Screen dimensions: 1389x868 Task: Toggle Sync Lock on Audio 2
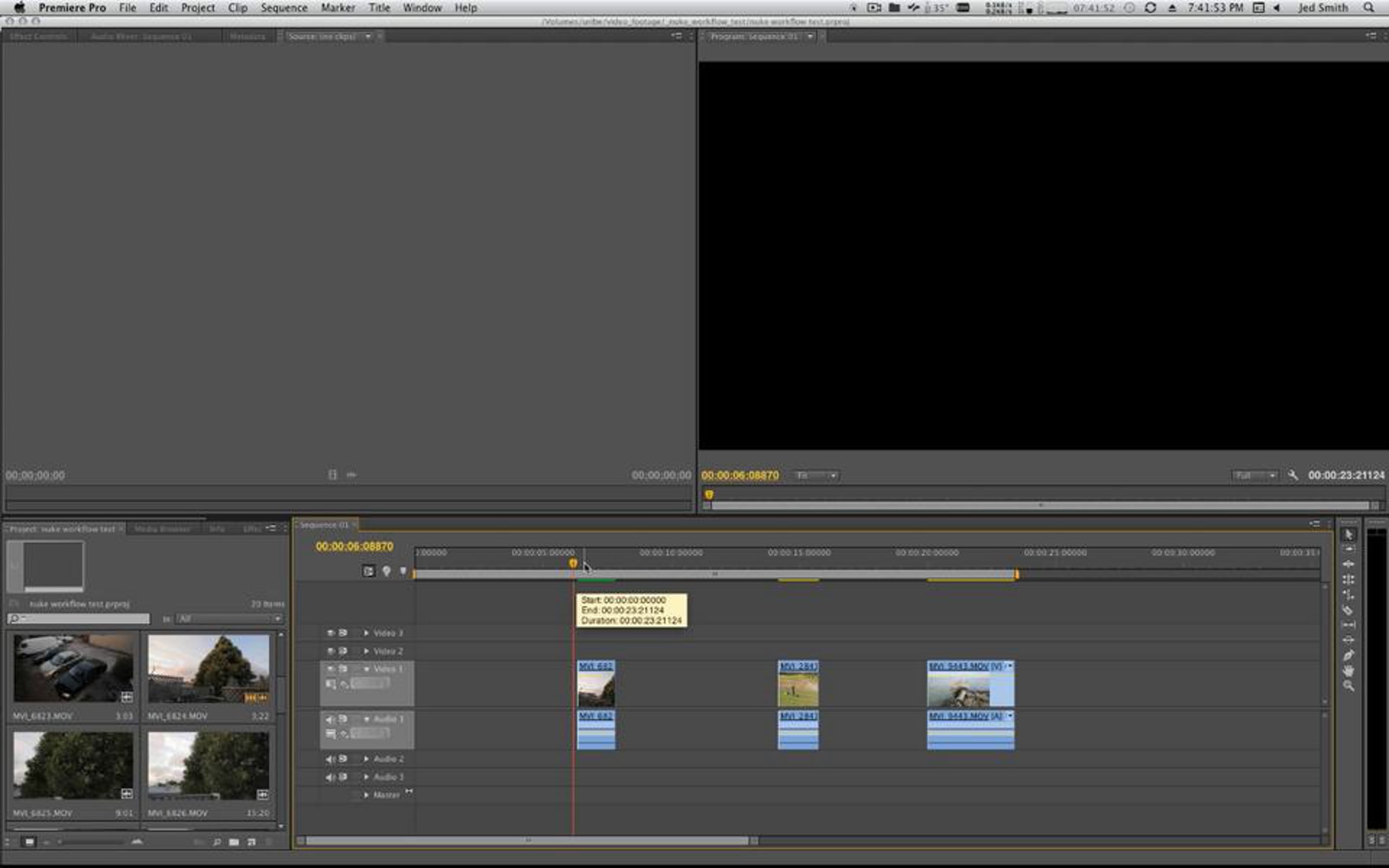pos(343,759)
